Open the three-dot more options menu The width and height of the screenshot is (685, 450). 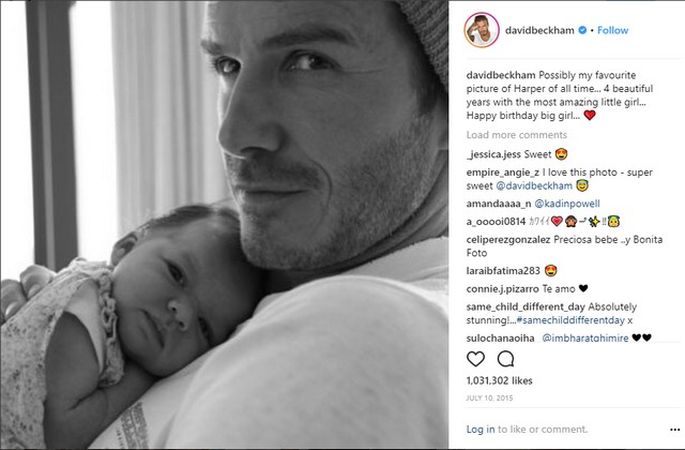click(675, 430)
